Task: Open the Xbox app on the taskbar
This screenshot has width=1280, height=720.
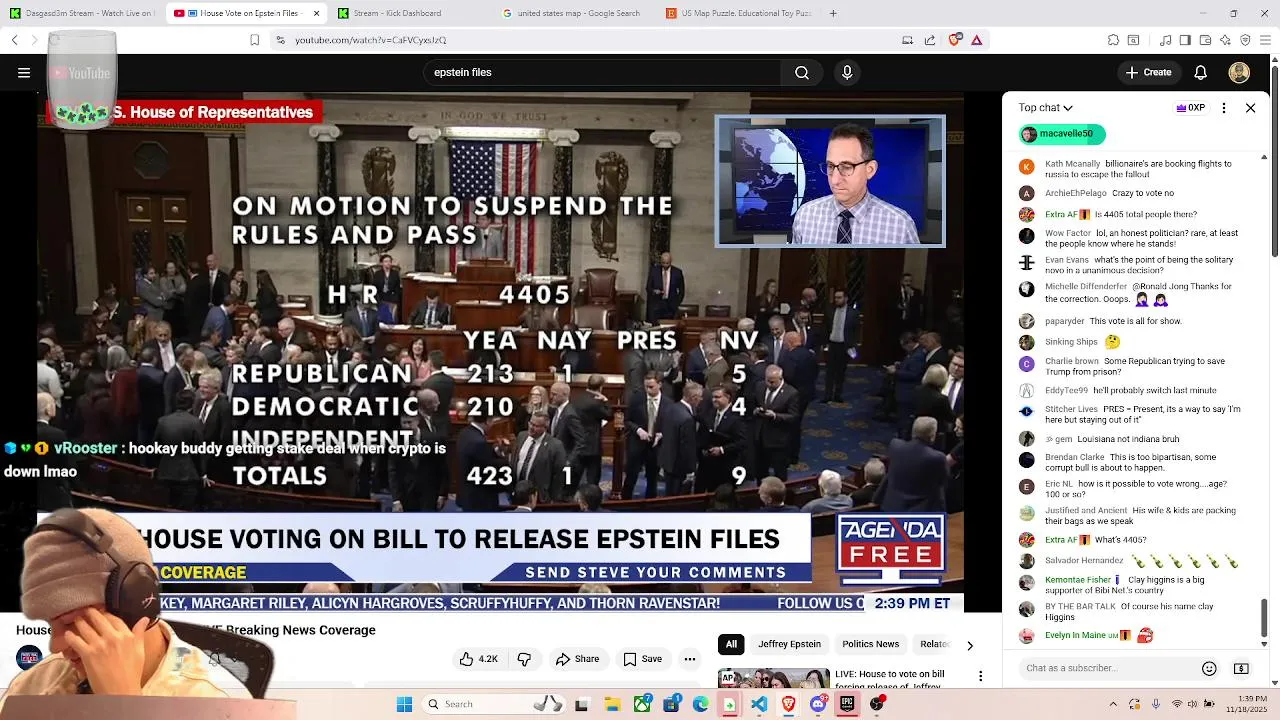Action: [642, 704]
